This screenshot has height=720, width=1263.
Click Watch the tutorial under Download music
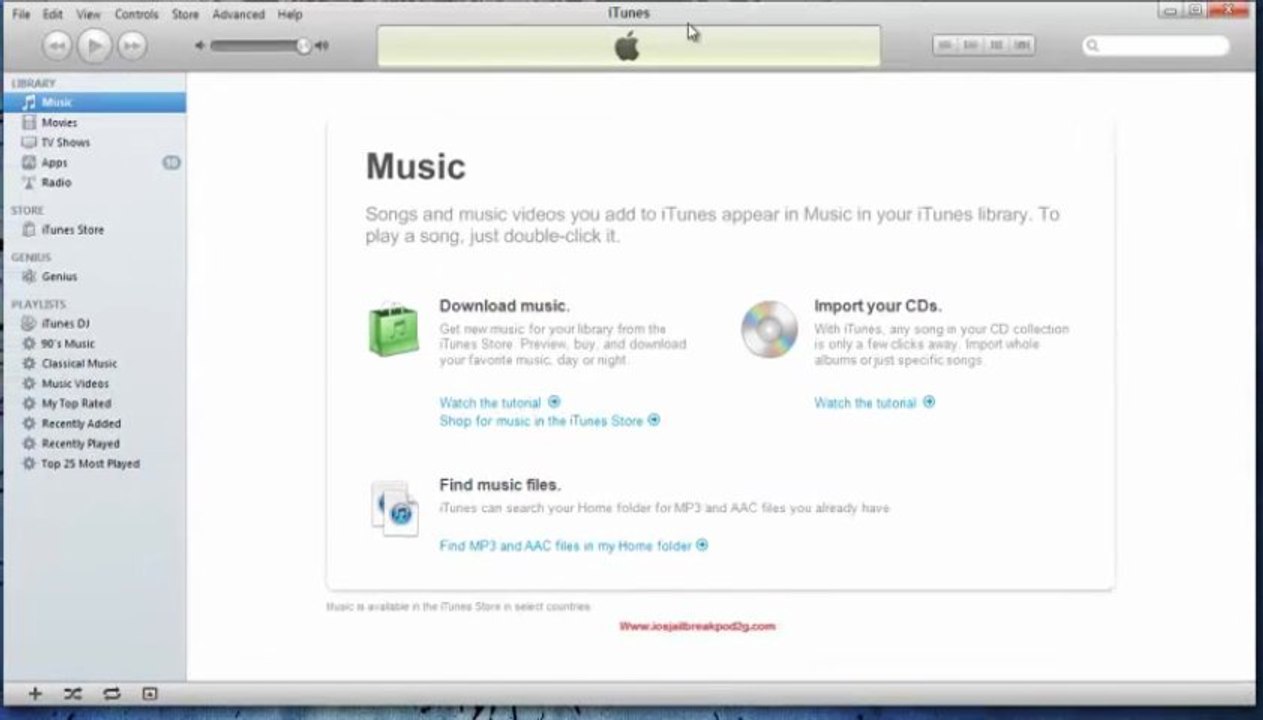499,402
